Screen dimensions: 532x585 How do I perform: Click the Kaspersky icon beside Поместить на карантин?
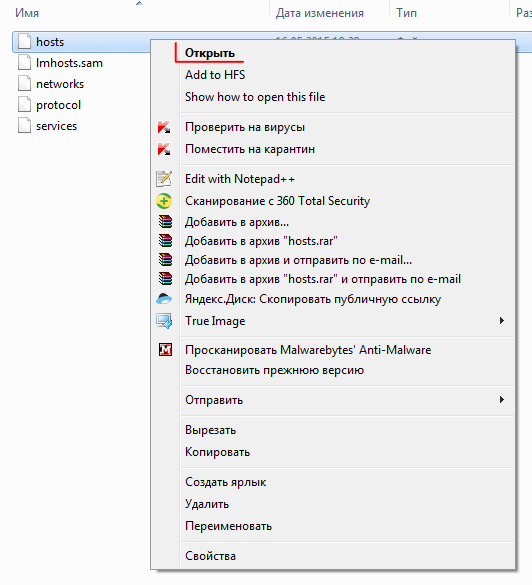tap(164, 149)
